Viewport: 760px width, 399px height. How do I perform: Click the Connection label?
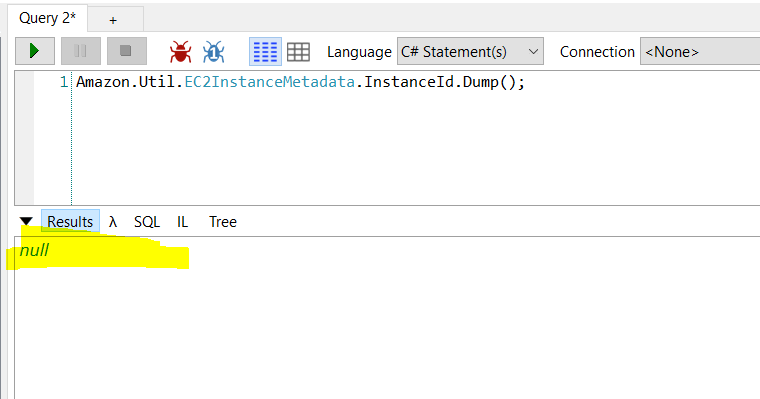pos(597,52)
